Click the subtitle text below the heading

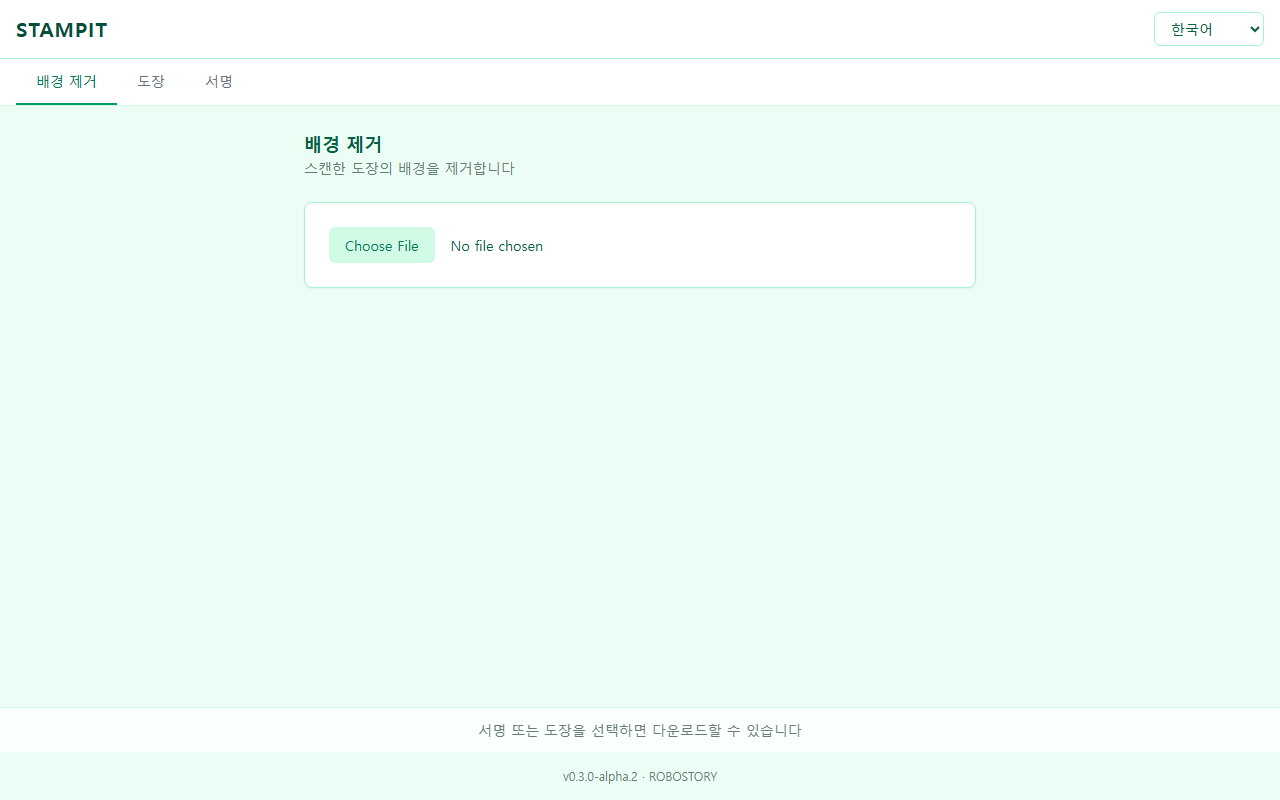[x=409, y=168]
